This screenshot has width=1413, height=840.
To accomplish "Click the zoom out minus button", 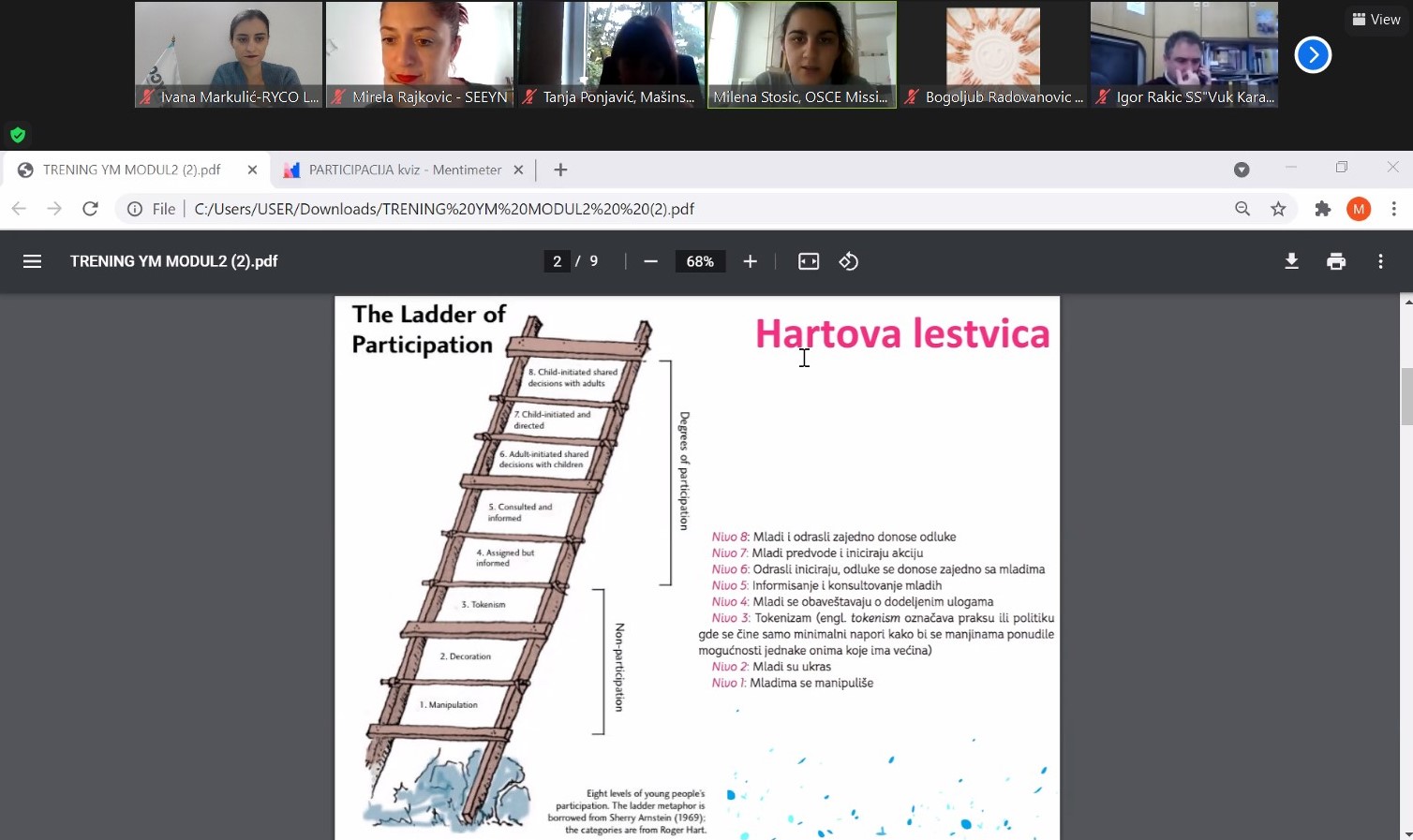I will (650, 261).
